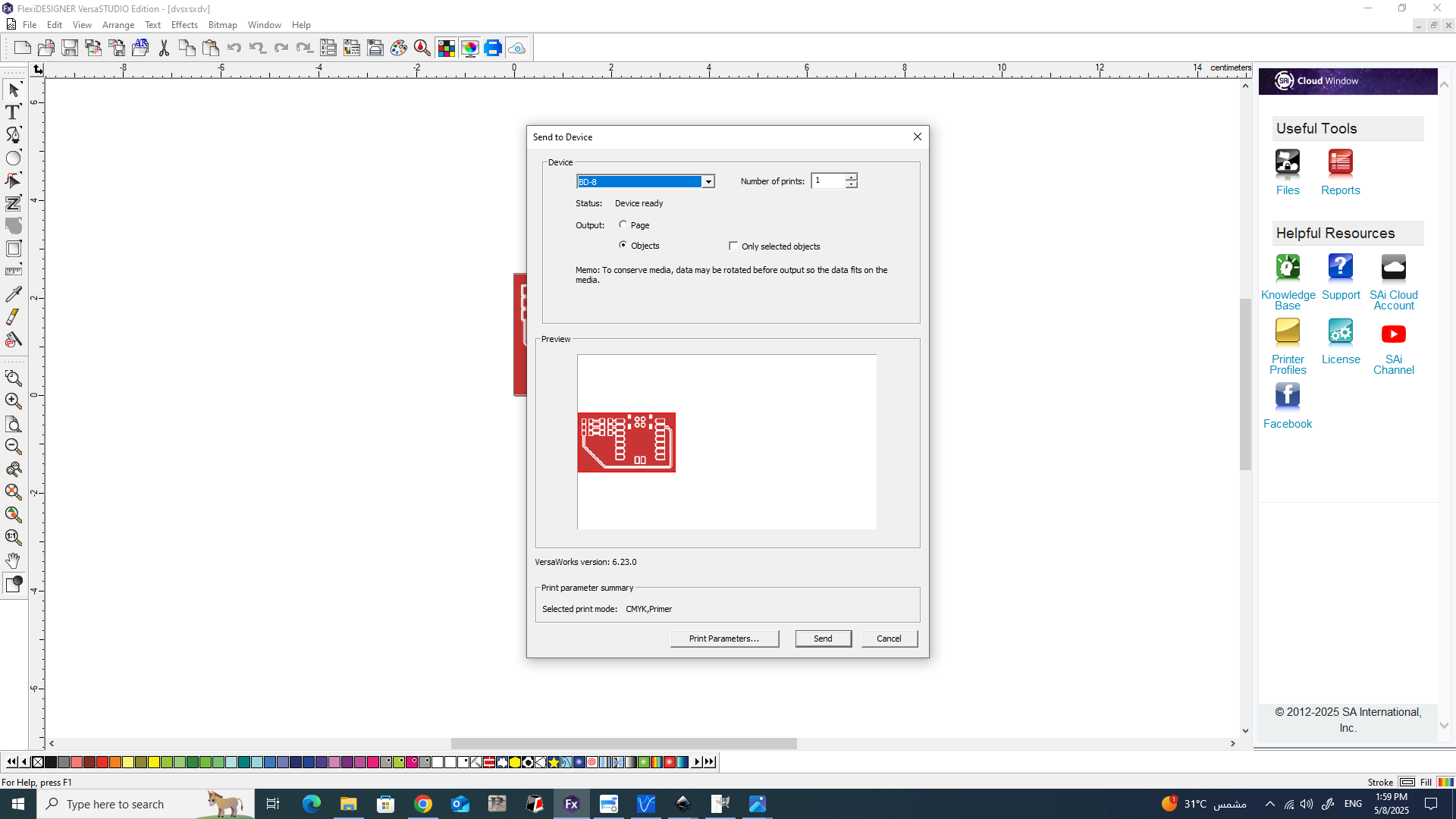Viewport: 1456px width, 819px height.
Task: Open Chrome from the taskbar
Action: click(x=423, y=804)
